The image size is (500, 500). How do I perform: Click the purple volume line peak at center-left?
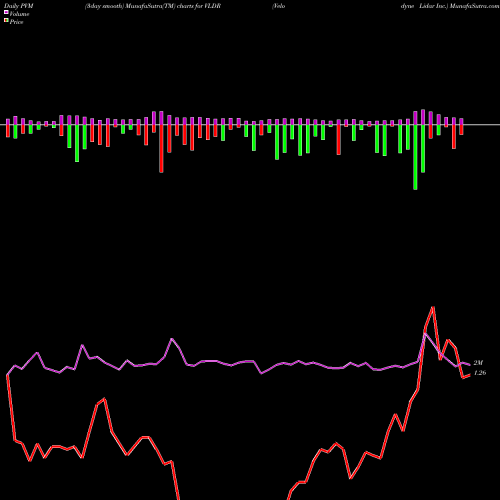tap(172, 339)
